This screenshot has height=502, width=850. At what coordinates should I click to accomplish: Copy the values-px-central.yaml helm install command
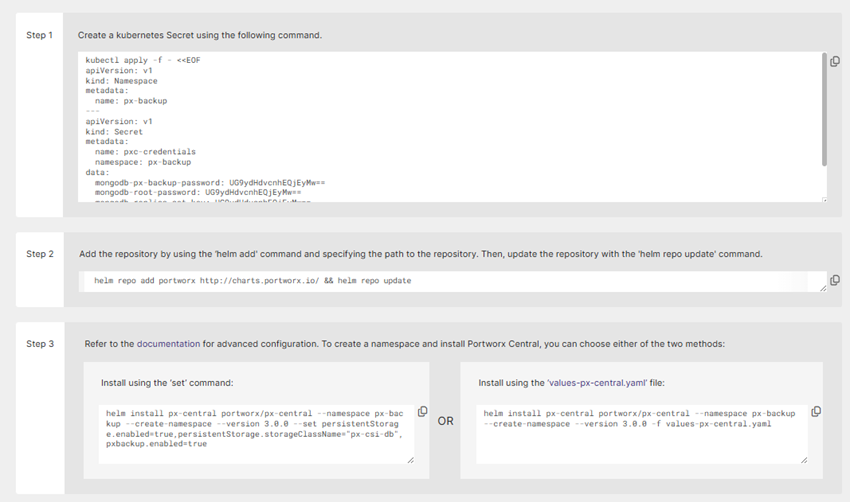[816, 412]
